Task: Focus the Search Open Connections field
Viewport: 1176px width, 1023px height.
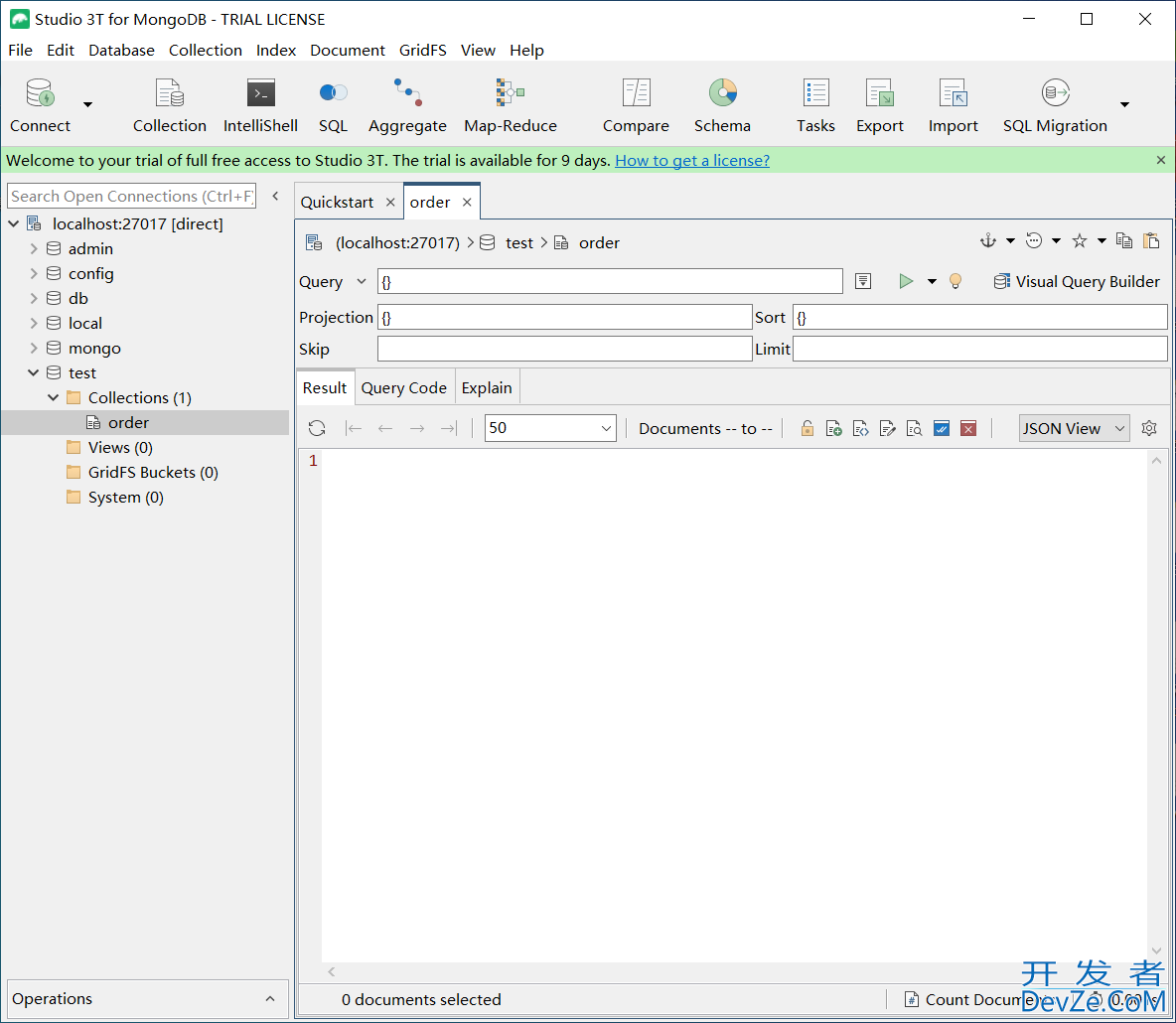Action: coord(131,196)
